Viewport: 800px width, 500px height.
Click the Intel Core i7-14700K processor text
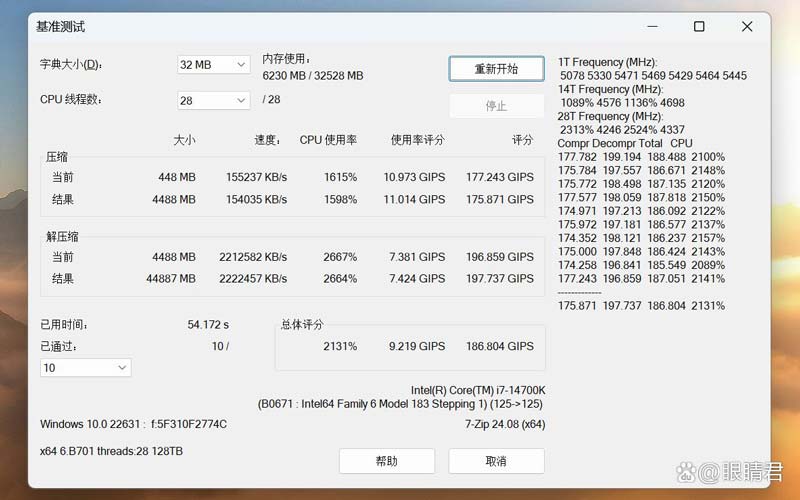(x=477, y=390)
